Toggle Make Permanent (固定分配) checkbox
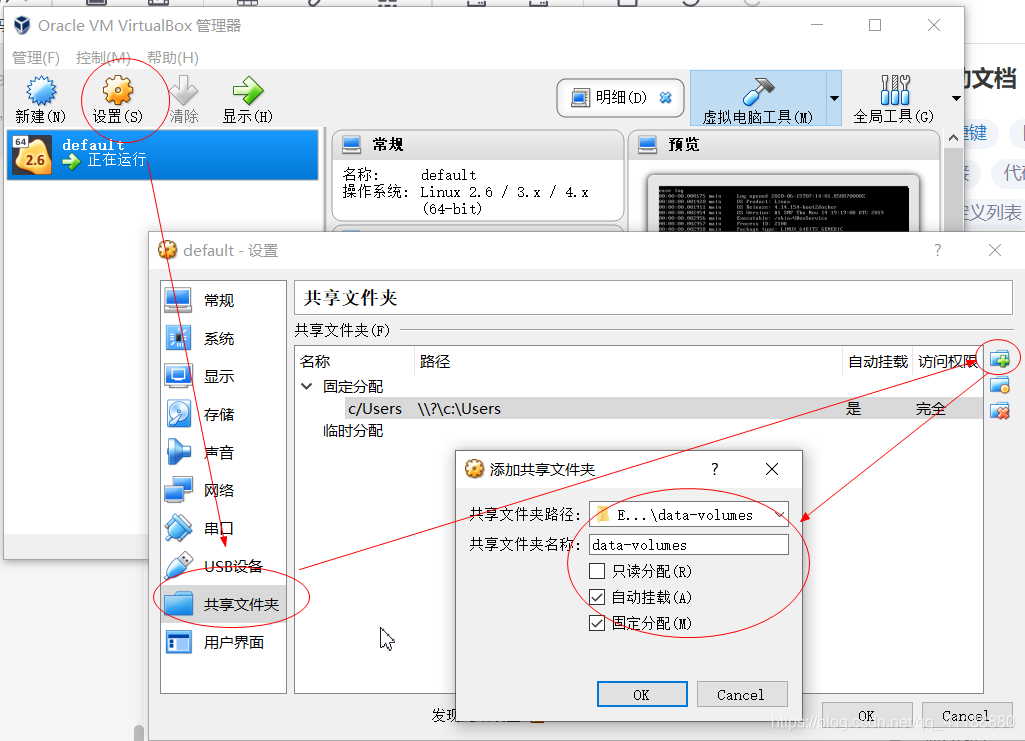 point(597,623)
